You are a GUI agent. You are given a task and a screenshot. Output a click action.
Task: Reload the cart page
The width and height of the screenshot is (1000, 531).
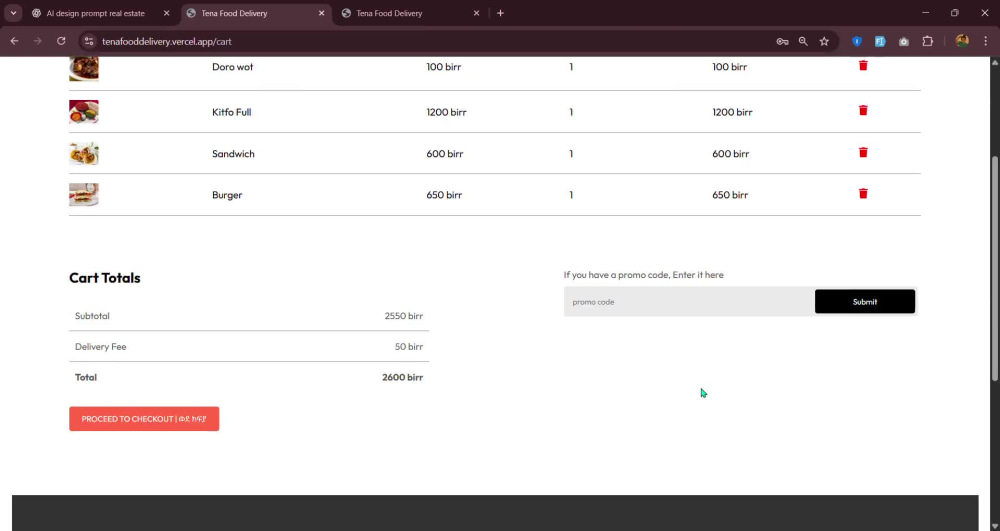[x=61, y=41]
